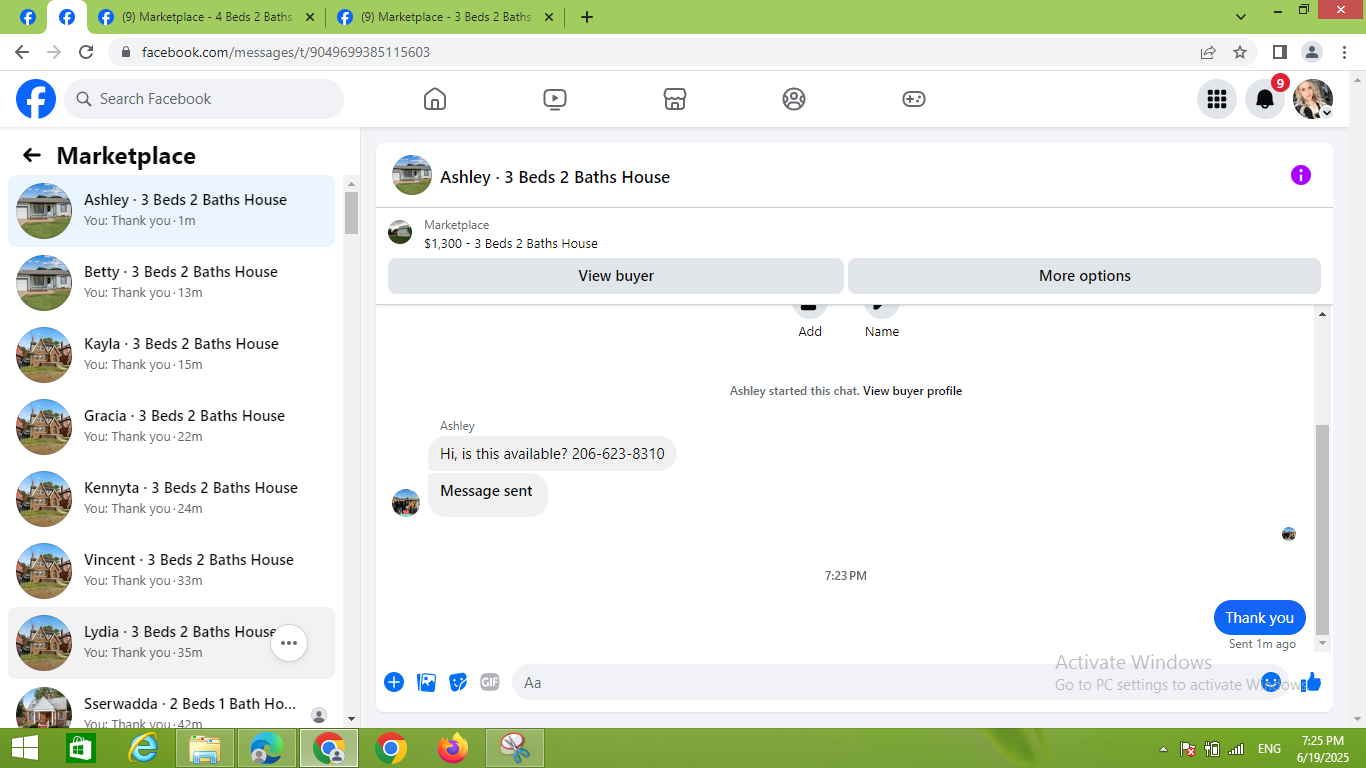Viewport: 1366px width, 768px height.
Task: Reload the page in Chrome
Action: click(x=86, y=52)
